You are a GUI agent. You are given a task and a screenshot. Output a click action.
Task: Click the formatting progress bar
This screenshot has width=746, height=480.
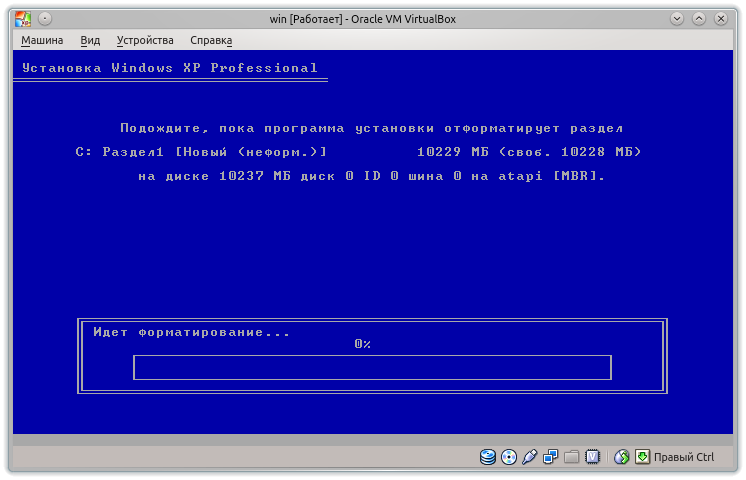click(373, 367)
